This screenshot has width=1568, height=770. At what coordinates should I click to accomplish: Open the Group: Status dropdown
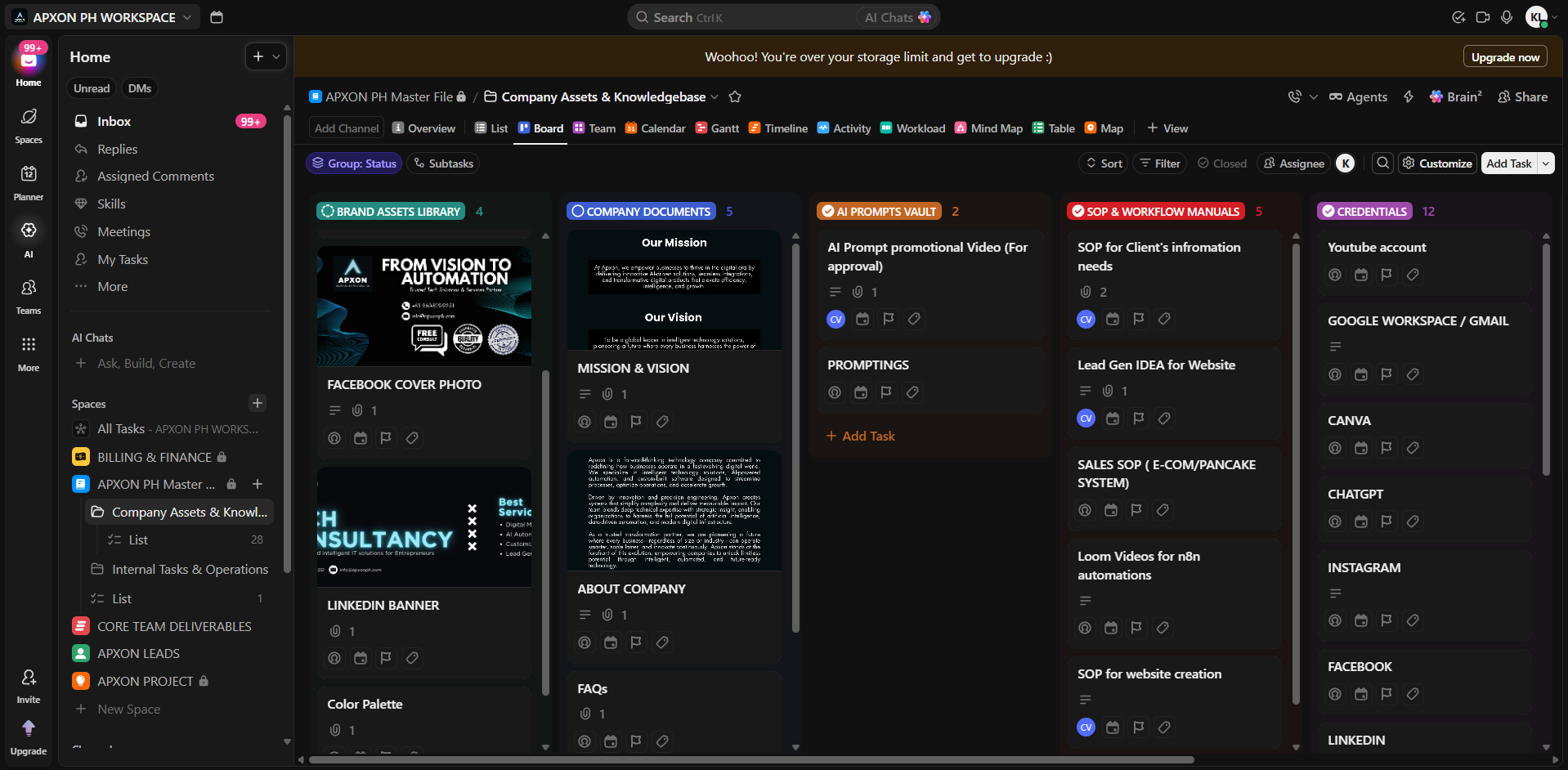[x=354, y=163]
